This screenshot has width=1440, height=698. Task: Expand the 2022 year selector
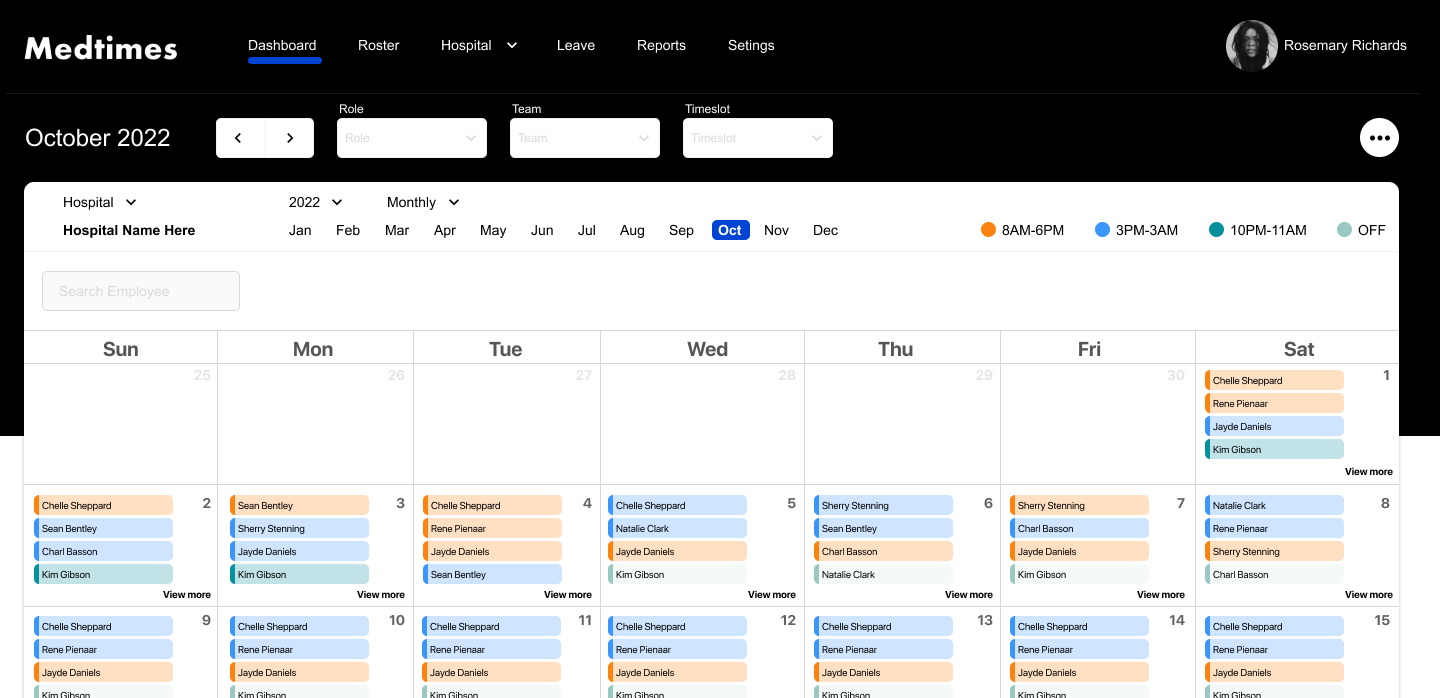[x=316, y=202]
